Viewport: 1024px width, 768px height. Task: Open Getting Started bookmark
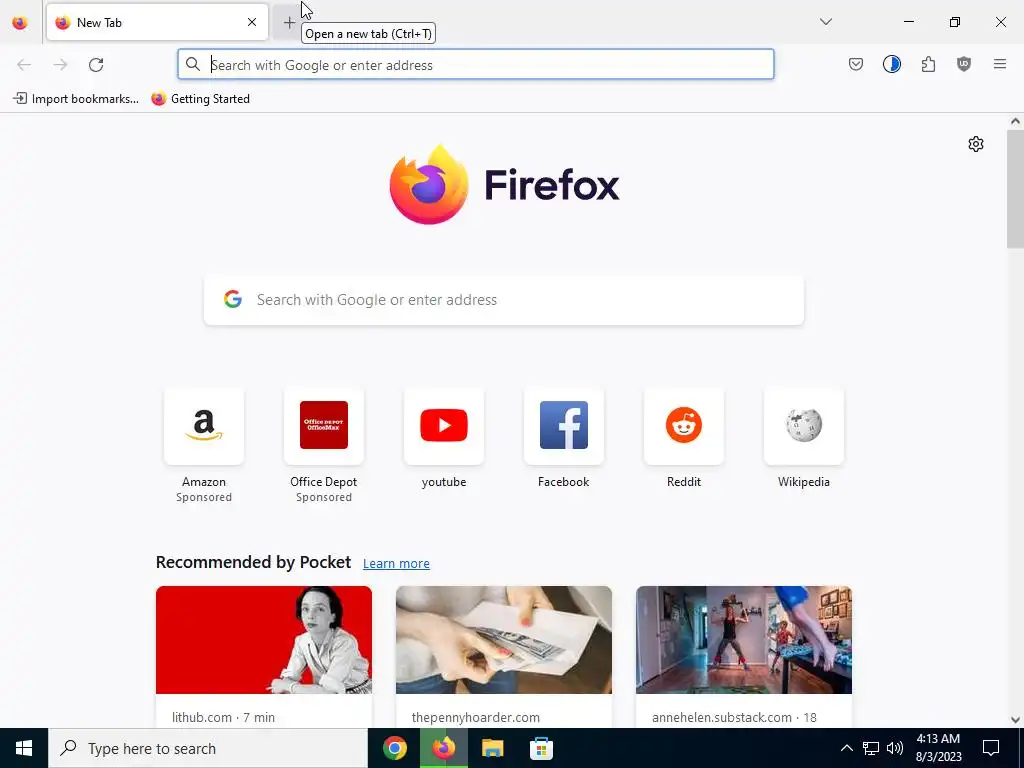tap(200, 99)
